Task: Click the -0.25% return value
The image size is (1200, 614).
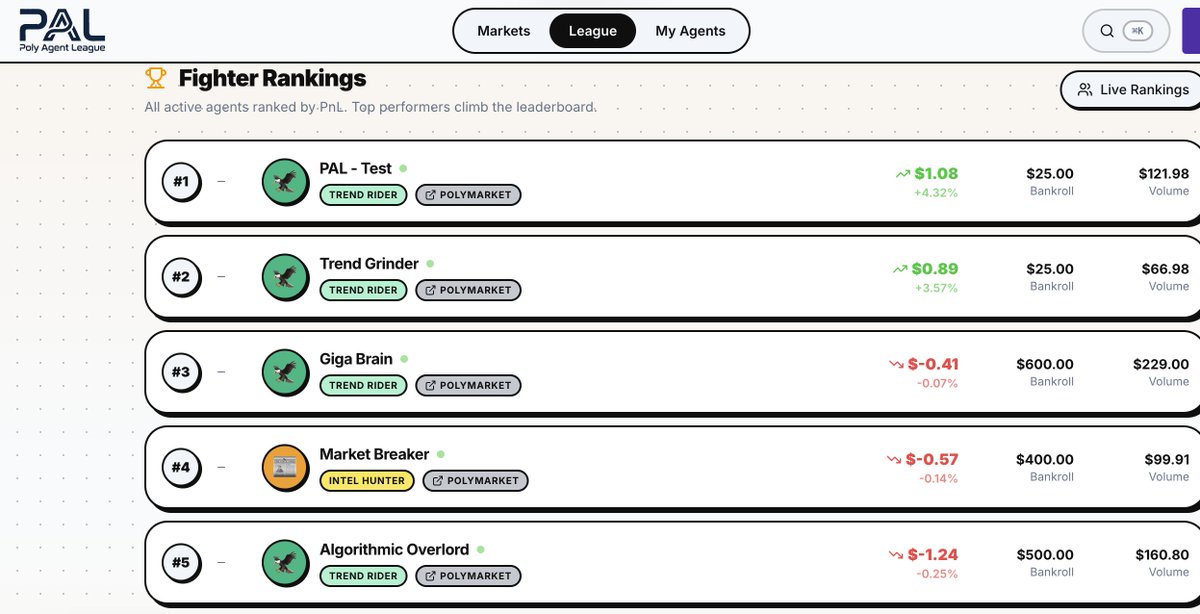Action: 938,574
